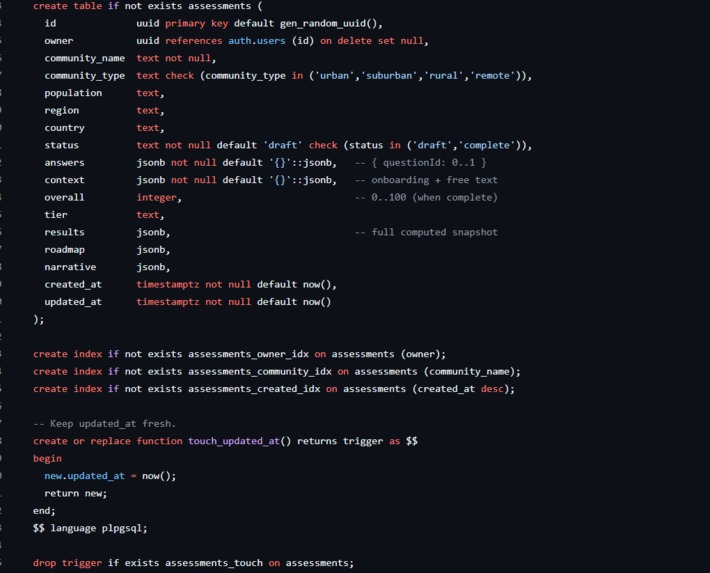Click the closing ');' of the table definition

point(38,319)
